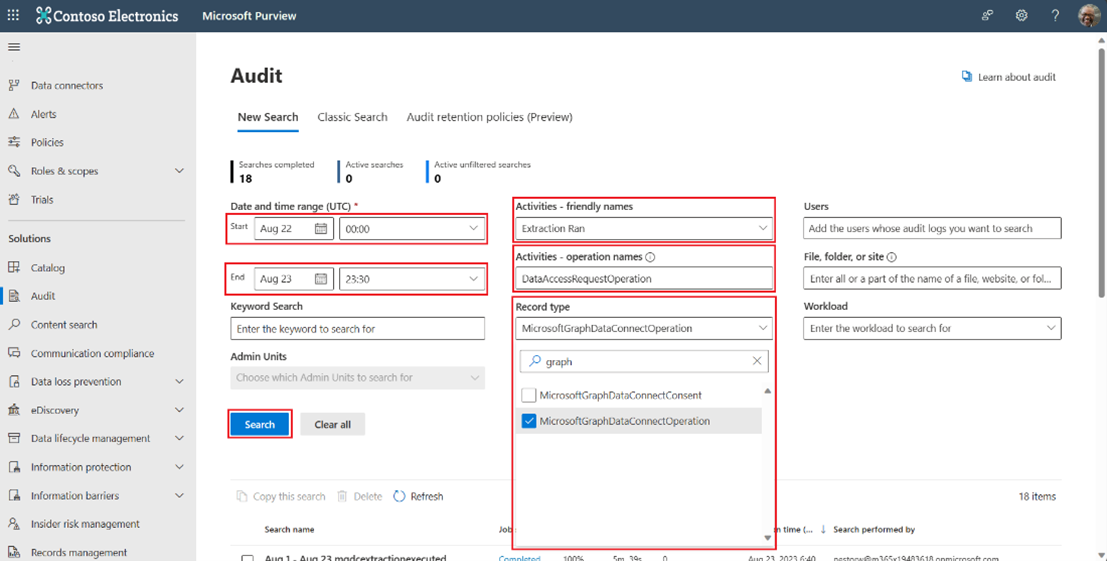Click the Communication compliance icon
Image resolution: width=1107 pixels, height=561 pixels.
13,353
